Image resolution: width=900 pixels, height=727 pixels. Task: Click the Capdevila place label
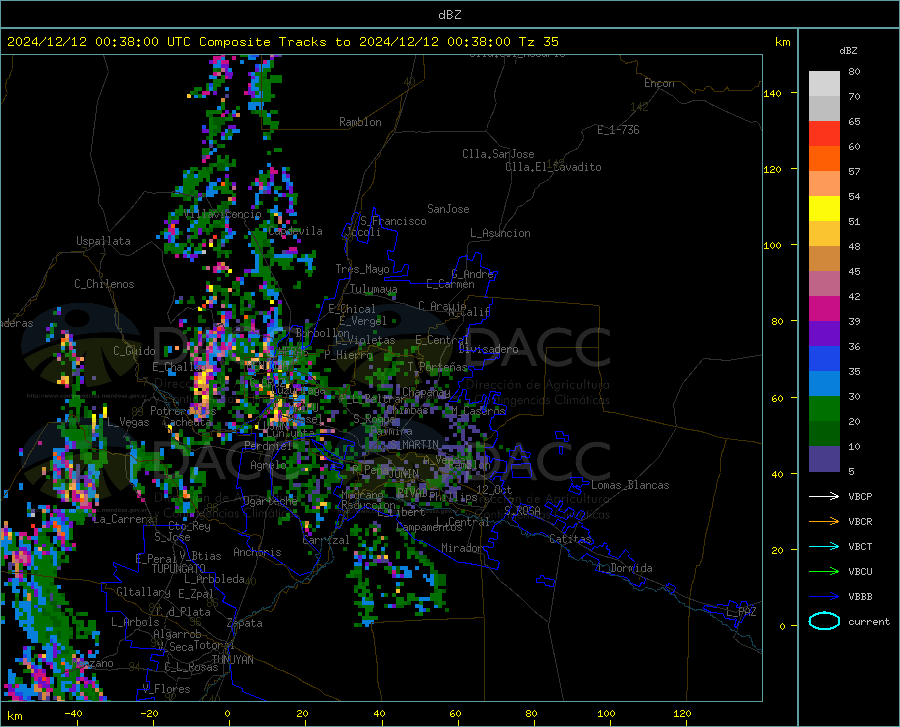pyautogui.click(x=296, y=231)
